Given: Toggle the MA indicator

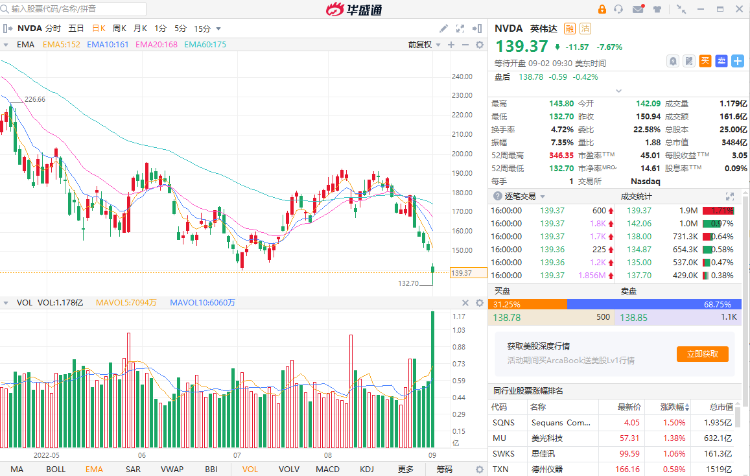Looking at the screenshot, I should coord(17,469).
